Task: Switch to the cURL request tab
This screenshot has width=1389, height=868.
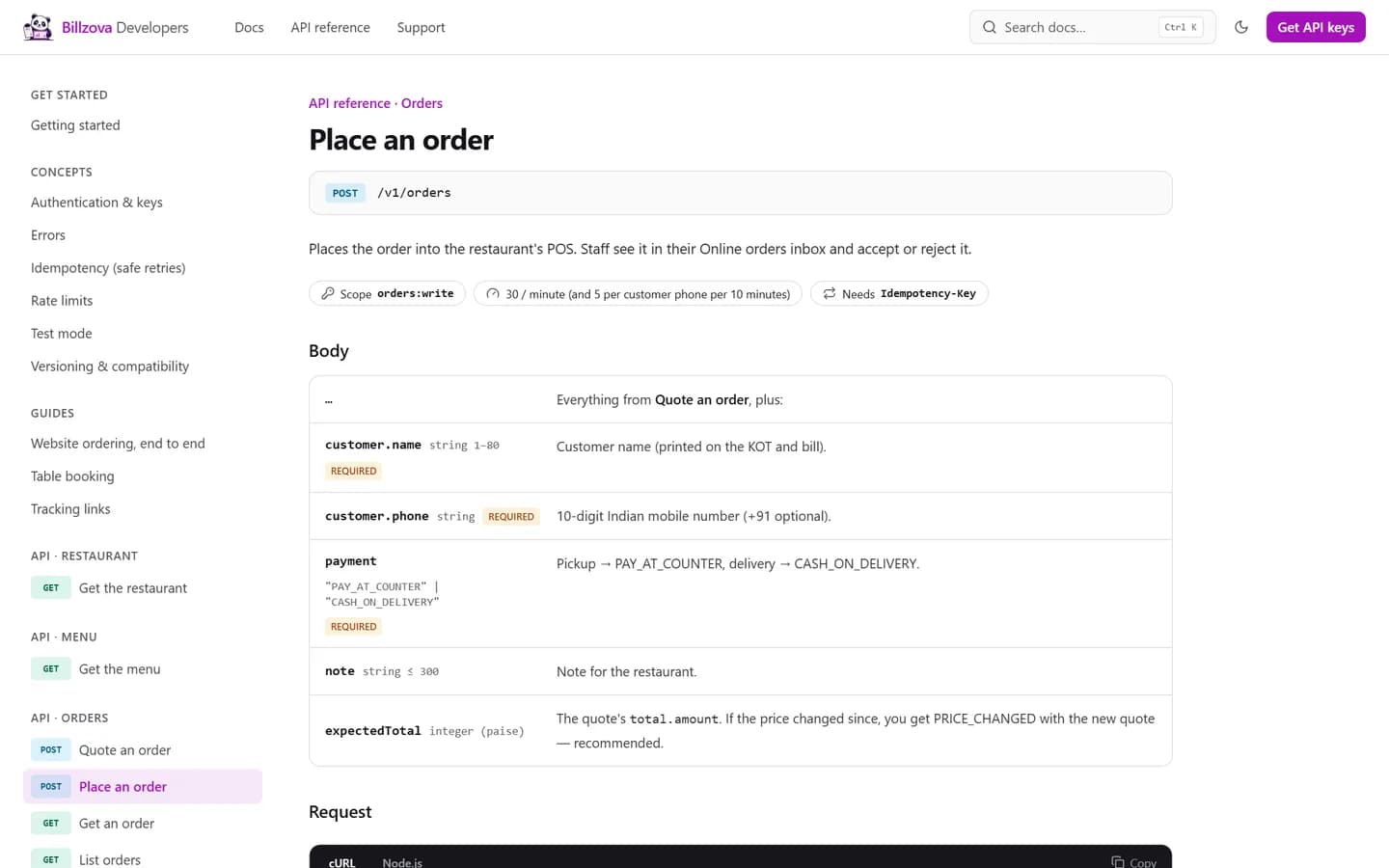Action: tap(341, 861)
